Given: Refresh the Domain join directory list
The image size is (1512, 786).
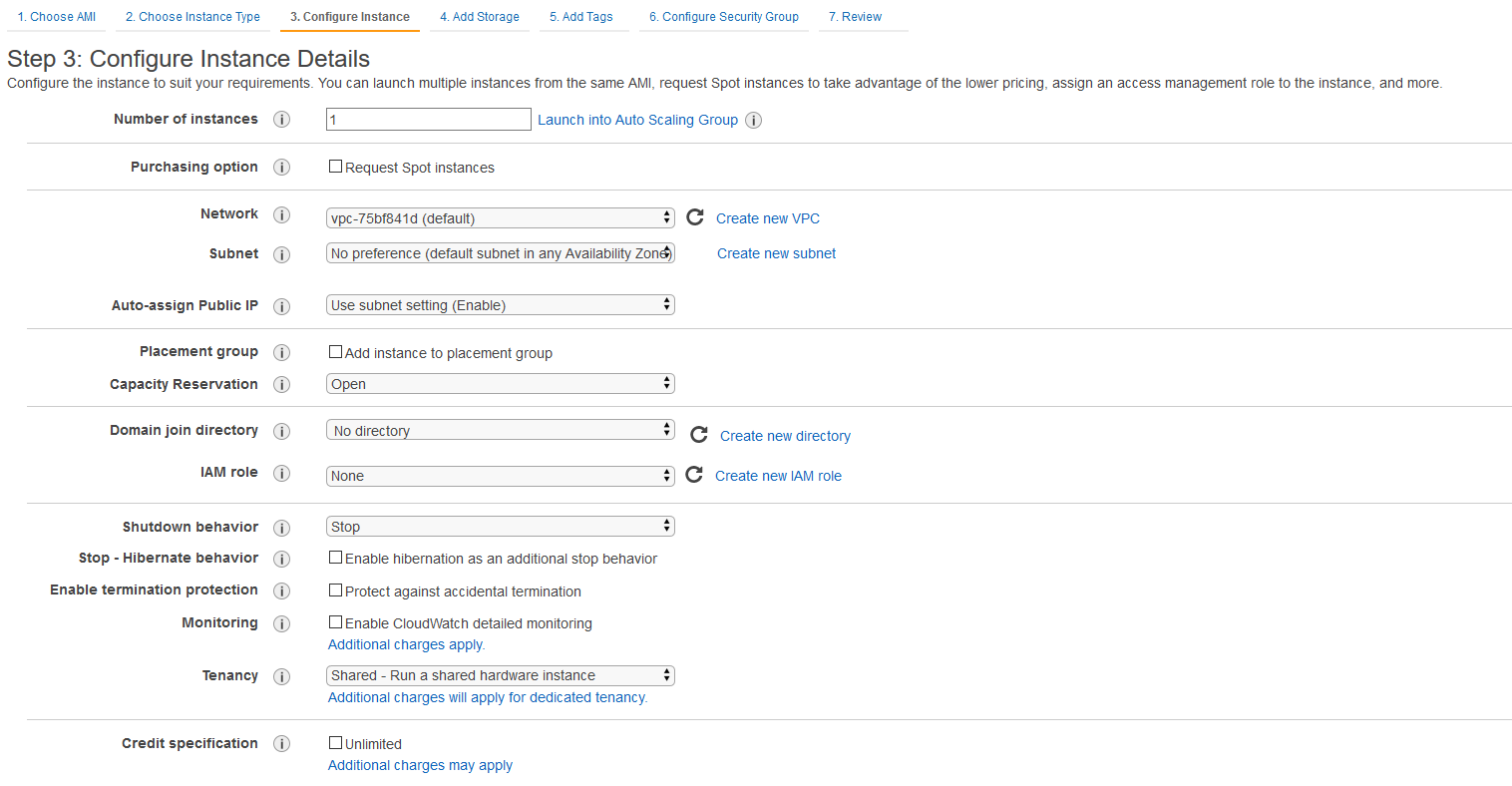Looking at the screenshot, I should [699, 435].
